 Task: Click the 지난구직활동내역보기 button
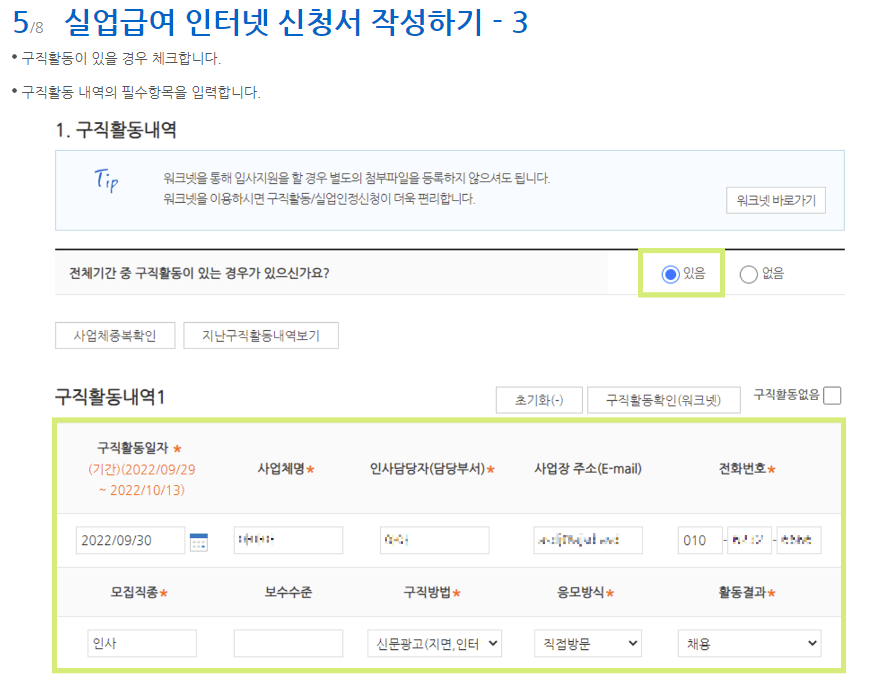260,336
